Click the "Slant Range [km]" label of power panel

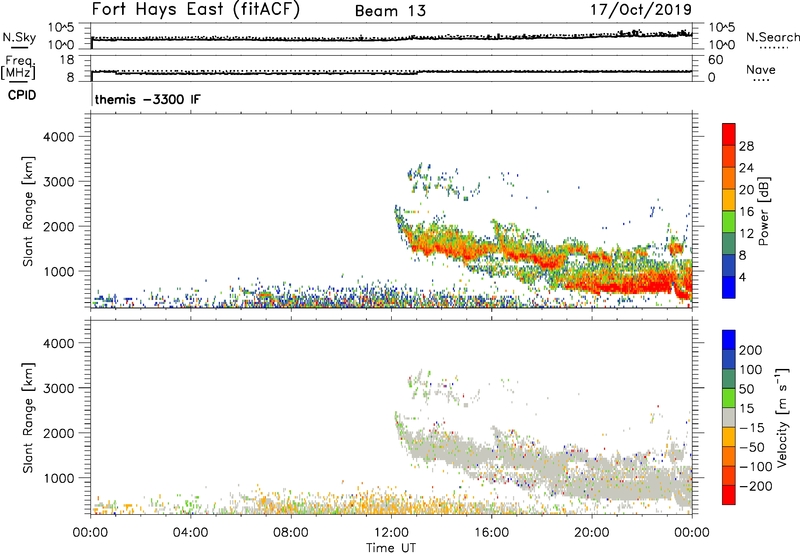pyautogui.click(x=29, y=211)
